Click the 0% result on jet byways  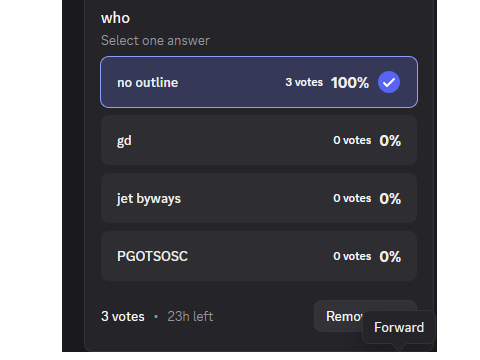[390, 199]
